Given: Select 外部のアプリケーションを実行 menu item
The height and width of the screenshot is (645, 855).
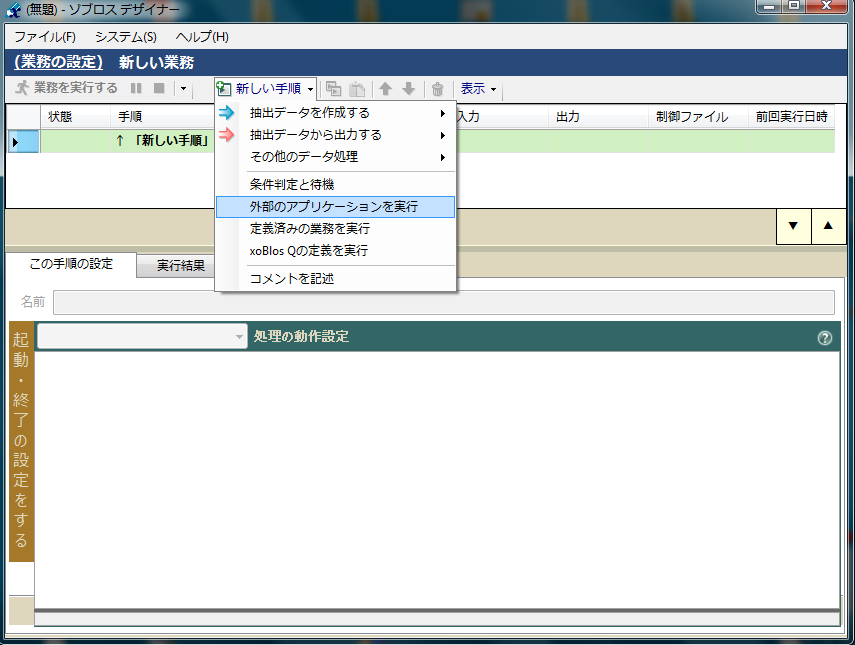Looking at the screenshot, I should [336, 207].
